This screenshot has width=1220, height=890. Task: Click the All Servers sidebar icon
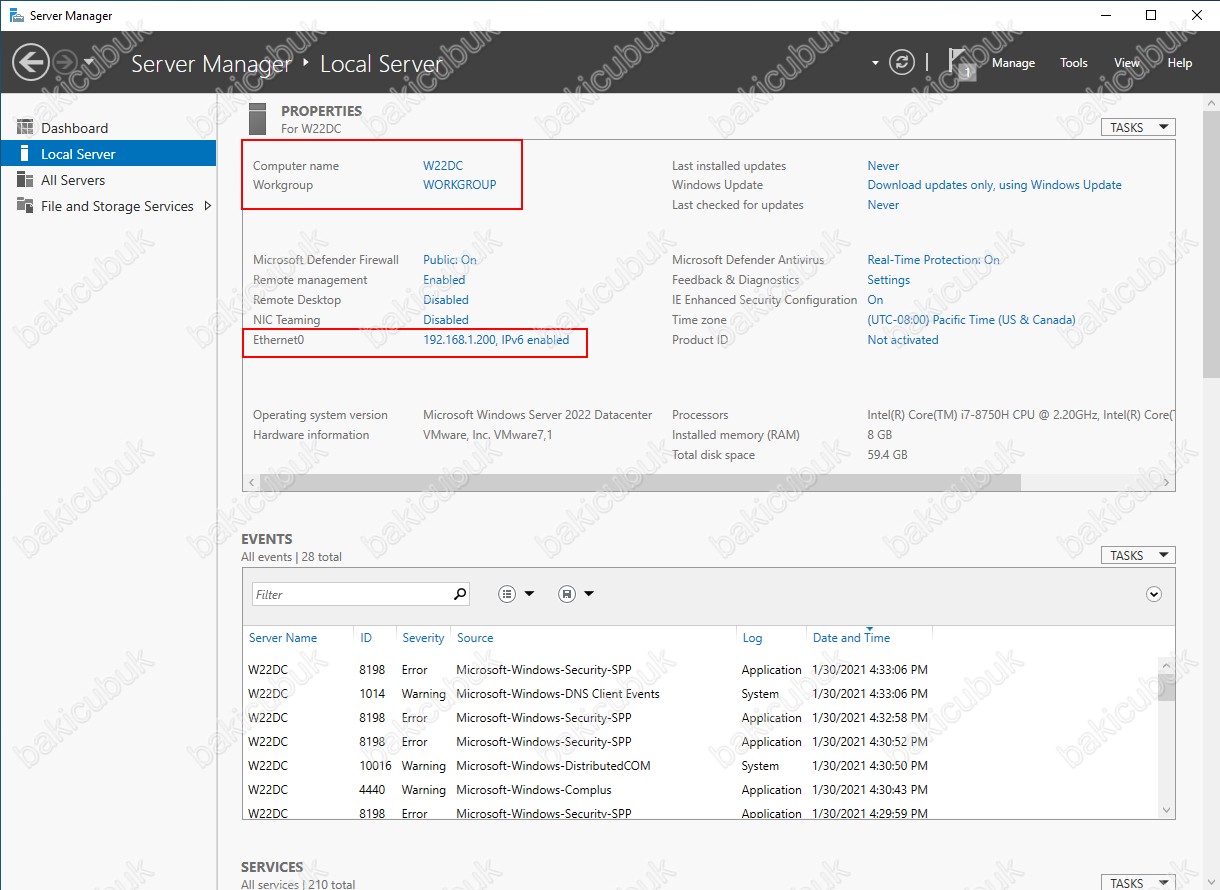(25, 180)
